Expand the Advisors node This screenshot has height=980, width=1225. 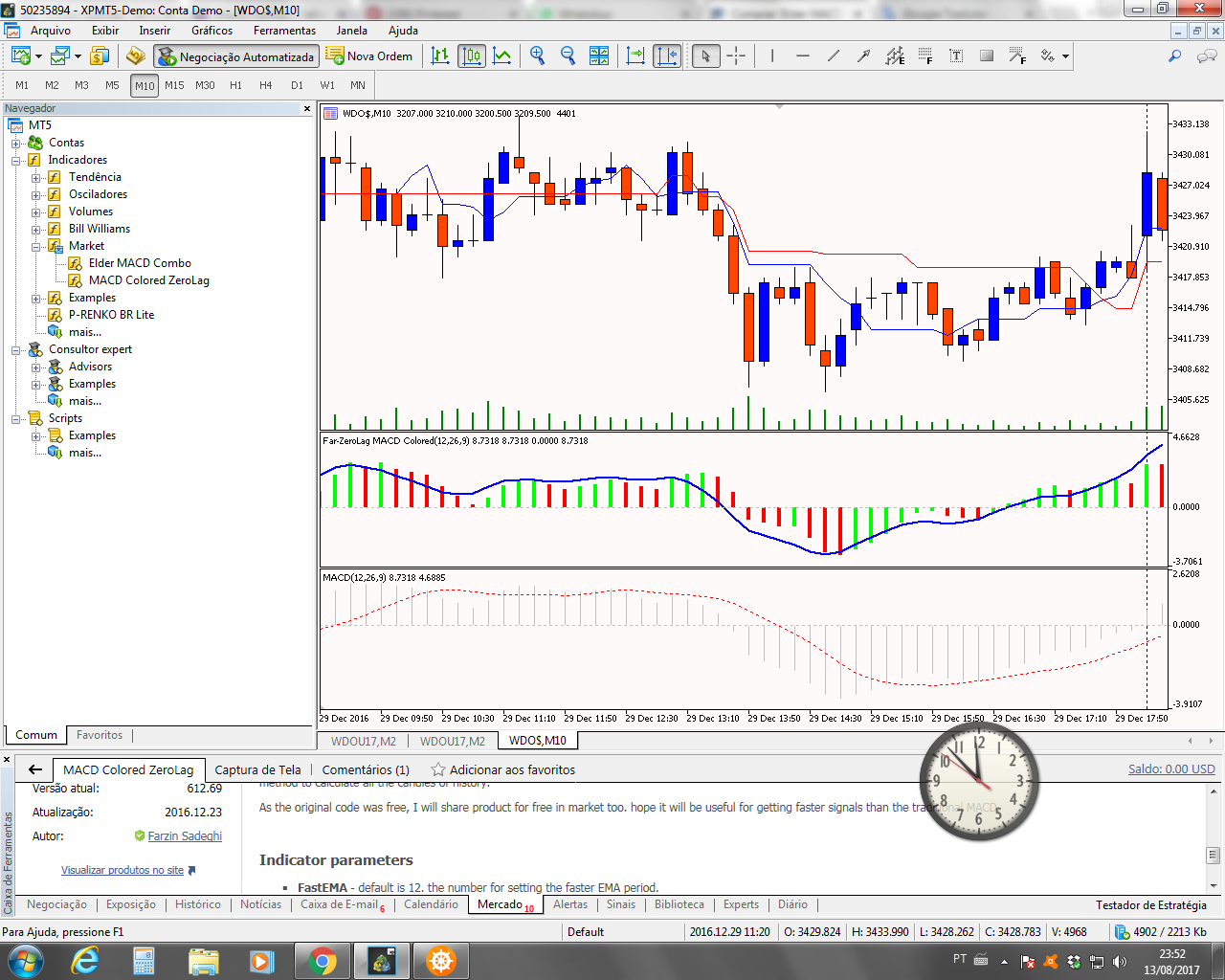pos(35,367)
